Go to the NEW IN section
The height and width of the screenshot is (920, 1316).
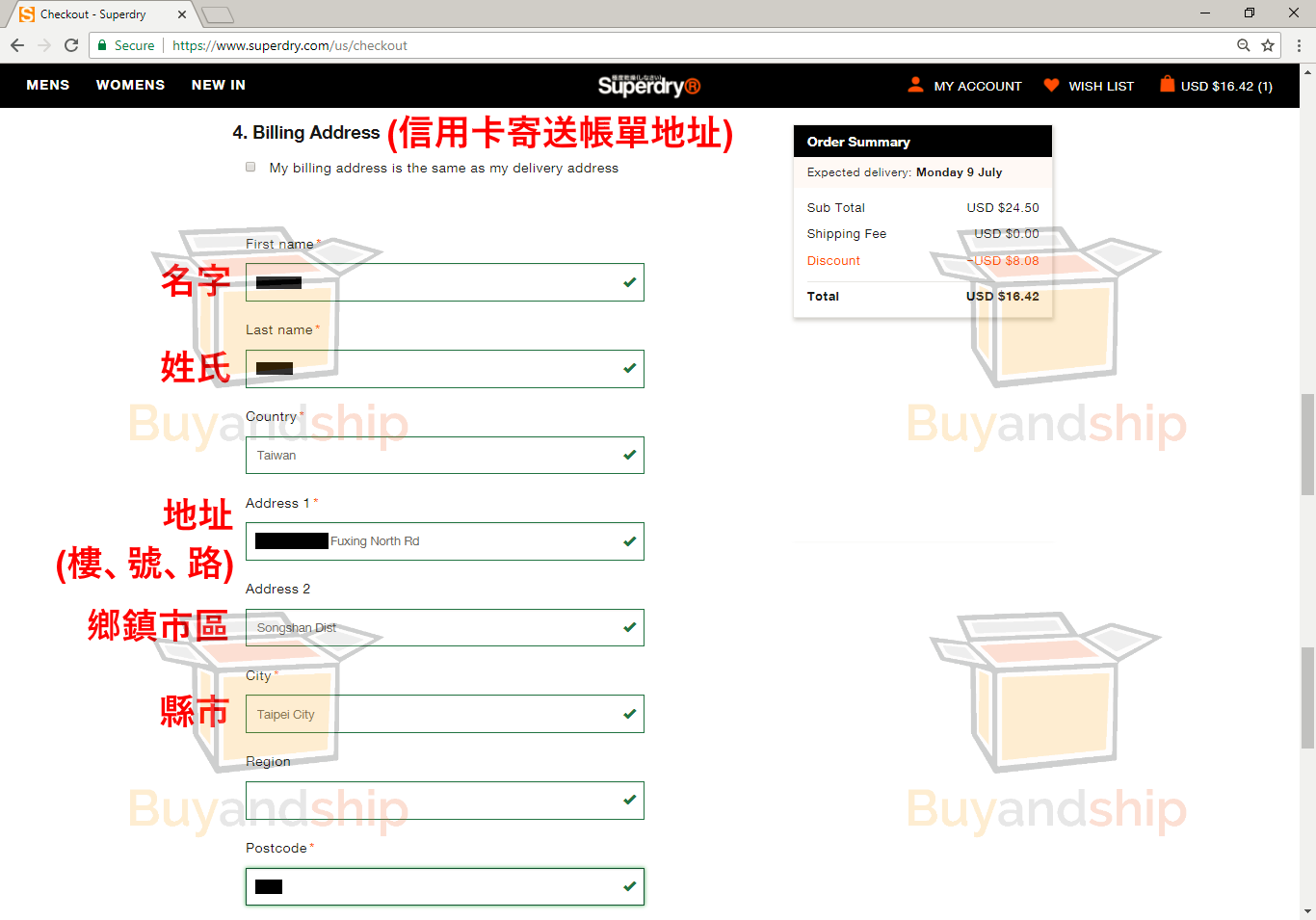[x=219, y=85]
